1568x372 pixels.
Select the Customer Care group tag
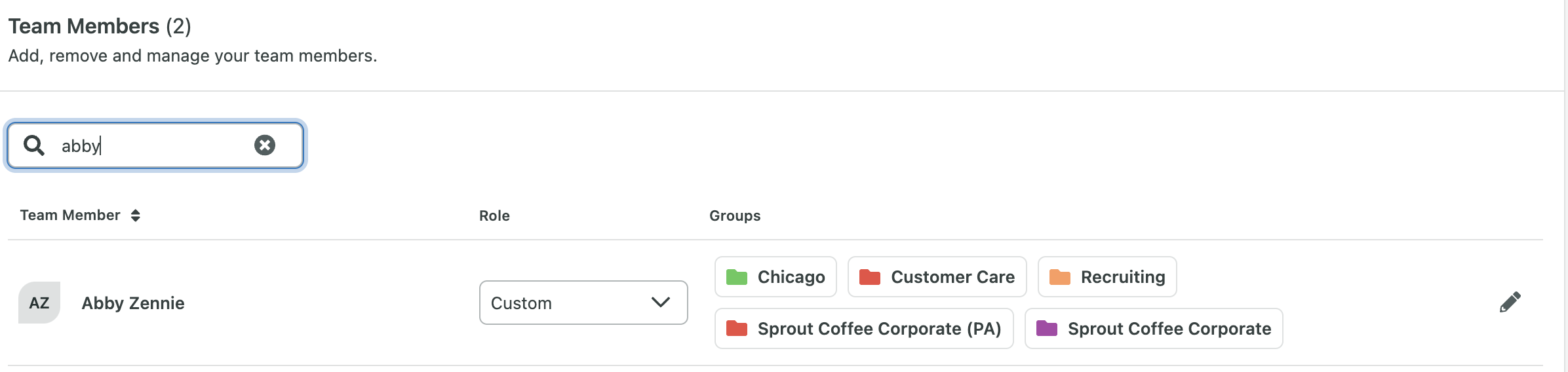[x=937, y=277]
